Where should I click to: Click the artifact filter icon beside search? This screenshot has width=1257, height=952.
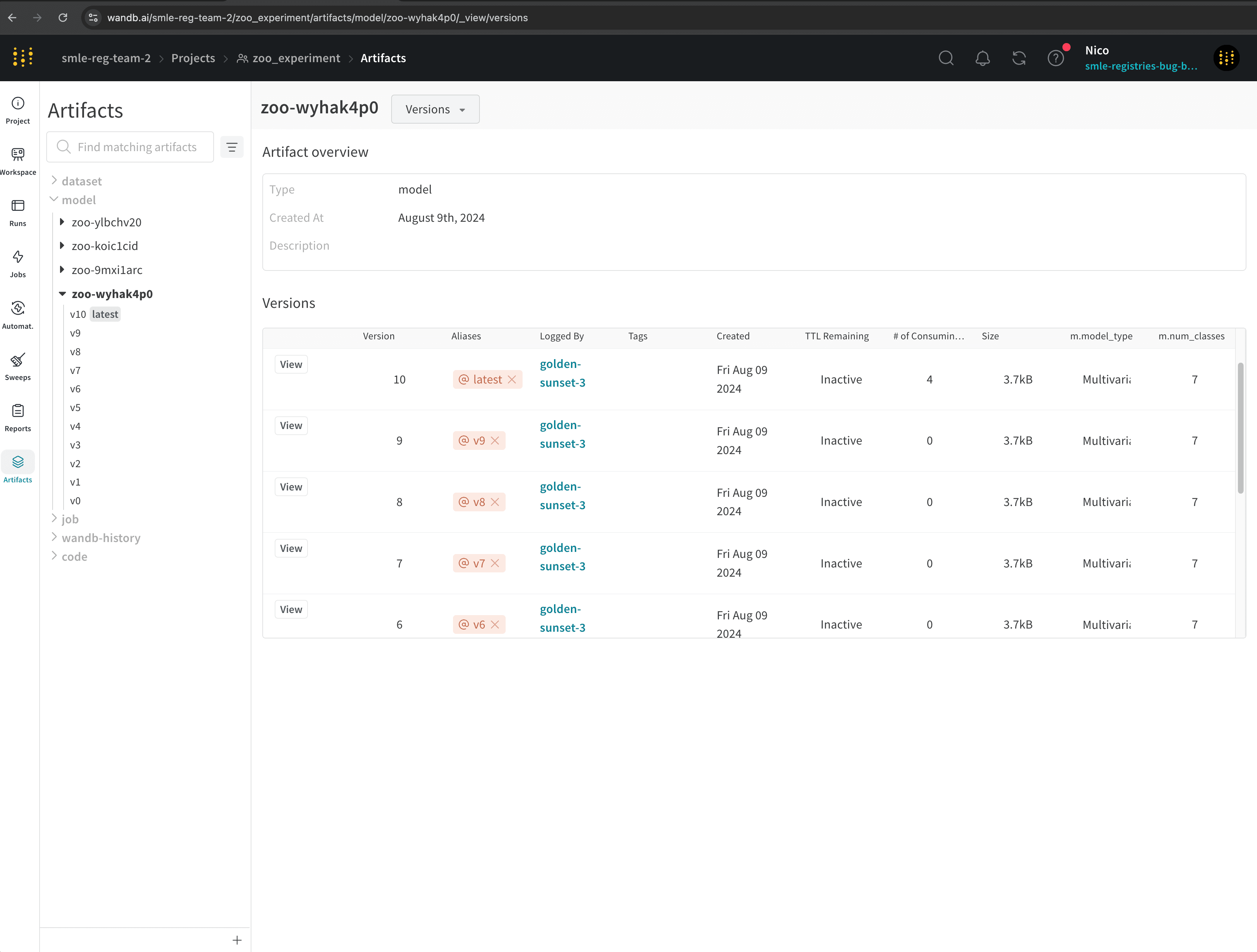232,147
